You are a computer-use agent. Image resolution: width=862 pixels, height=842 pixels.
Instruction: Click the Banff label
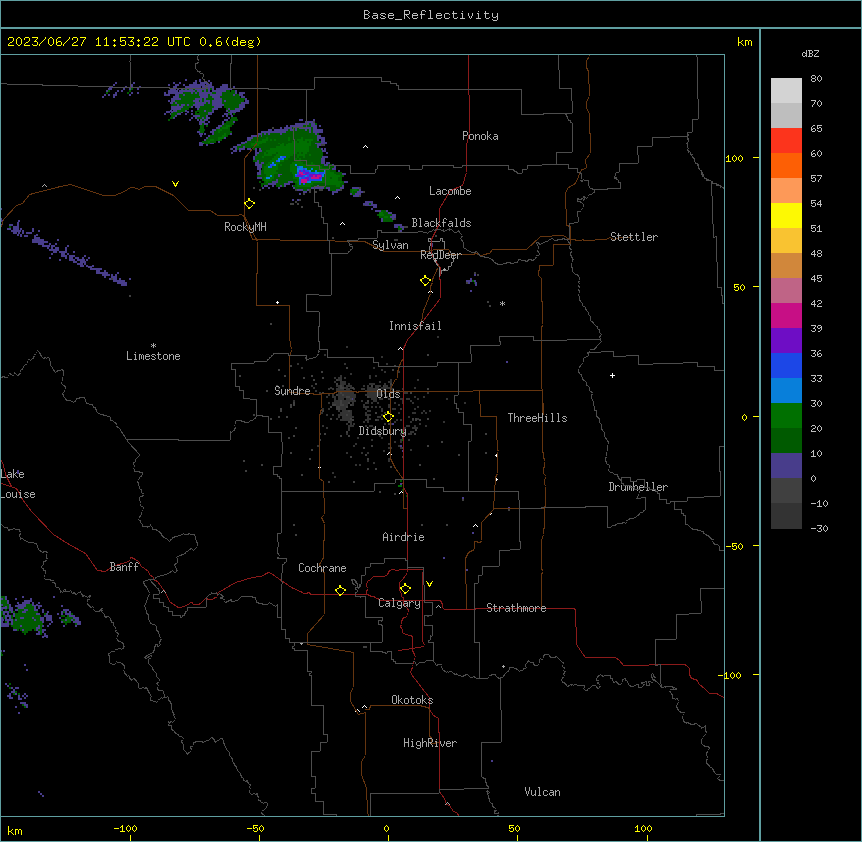coord(124,567)
